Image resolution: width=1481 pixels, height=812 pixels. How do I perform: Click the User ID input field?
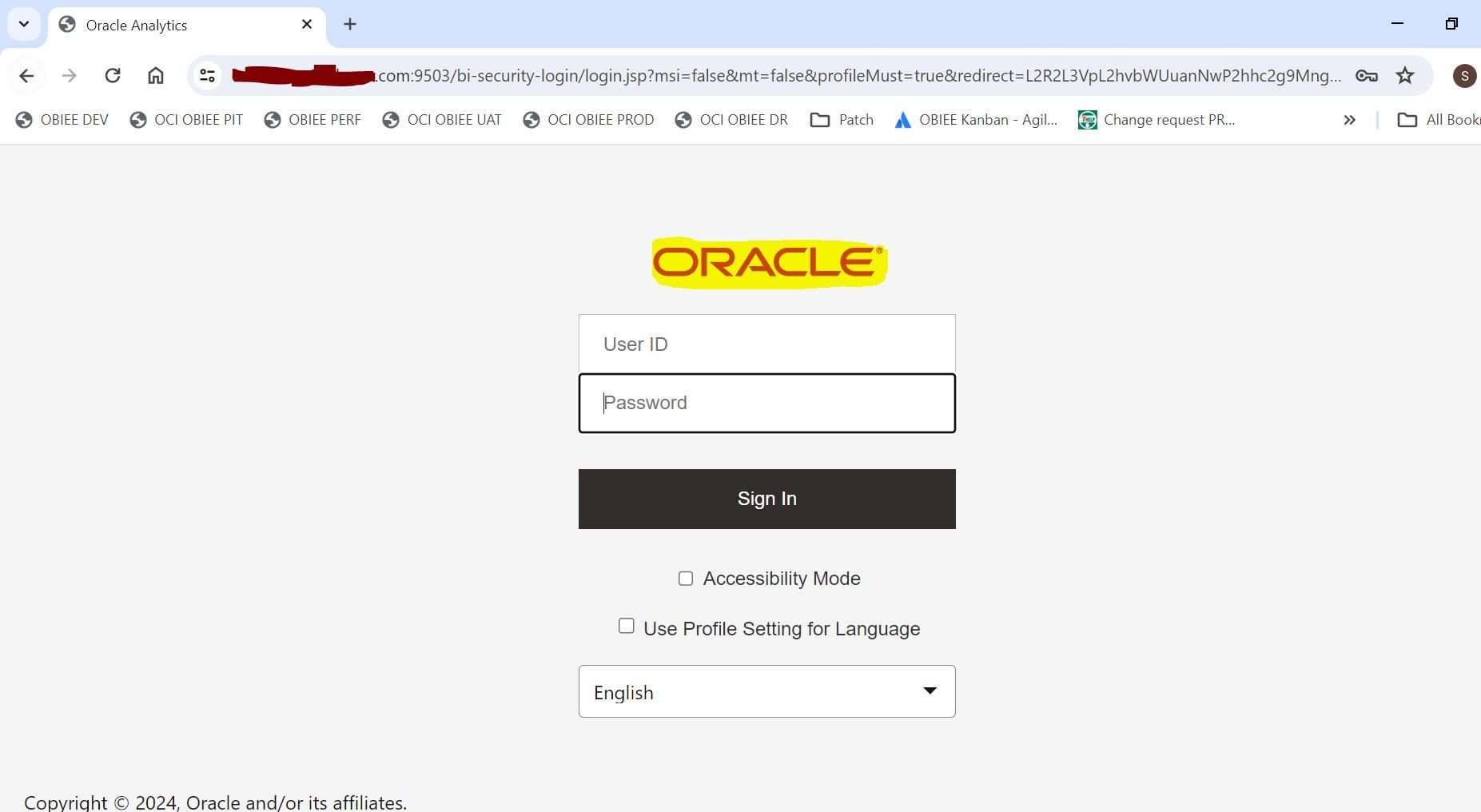click(x=766, y=344)
